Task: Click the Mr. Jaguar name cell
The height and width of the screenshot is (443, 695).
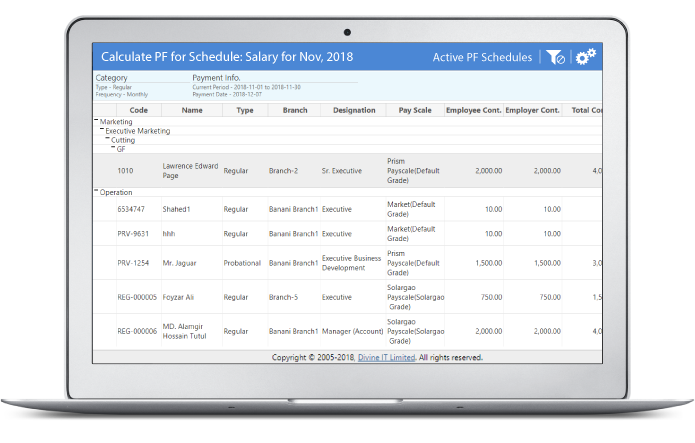Action: (192, 263)
